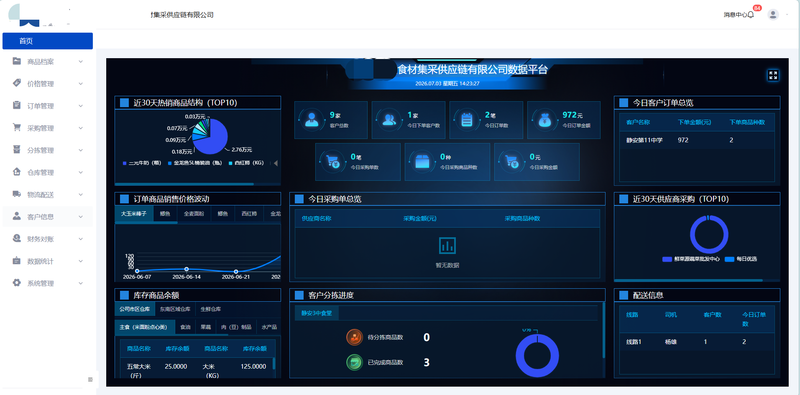Click the 静安第11中学 customer row
This screenshot has height=395, width=800.
[x=697, y=140]
